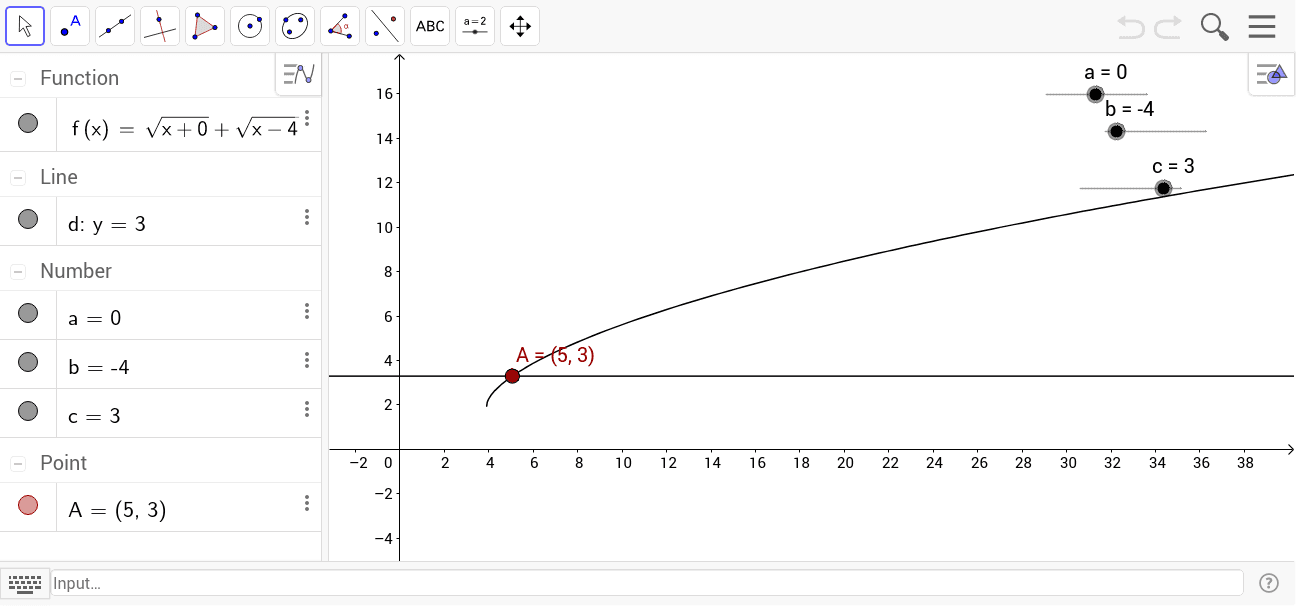Select the Circle with Center tool
Image resolution: width=1296 pixels, height=606 pixels.
250,26
